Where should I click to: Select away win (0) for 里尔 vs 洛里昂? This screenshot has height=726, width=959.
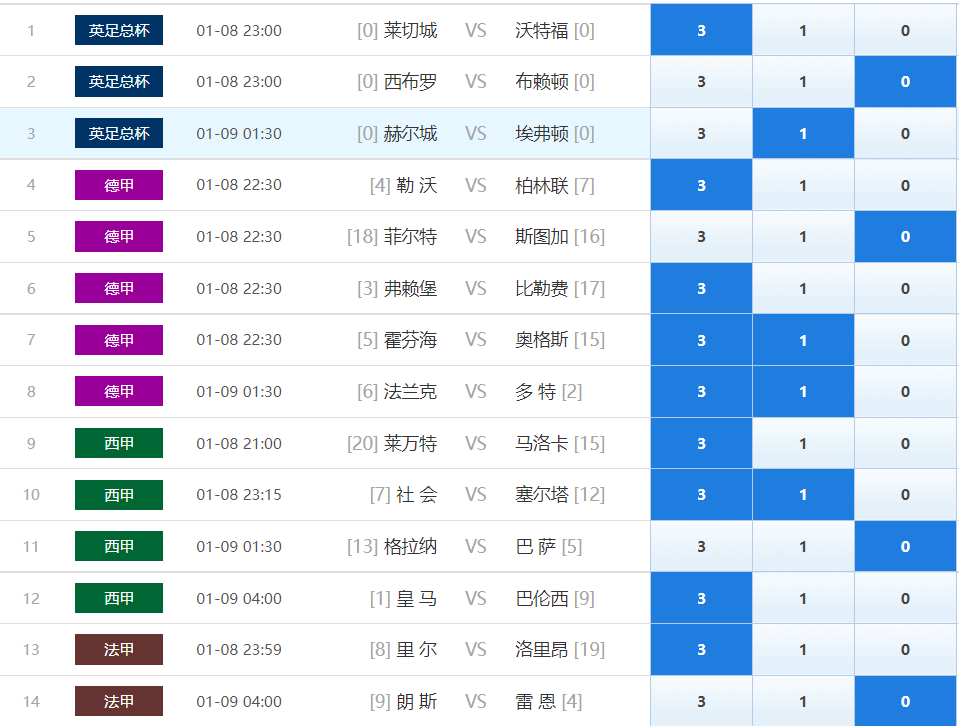point(905,650)
